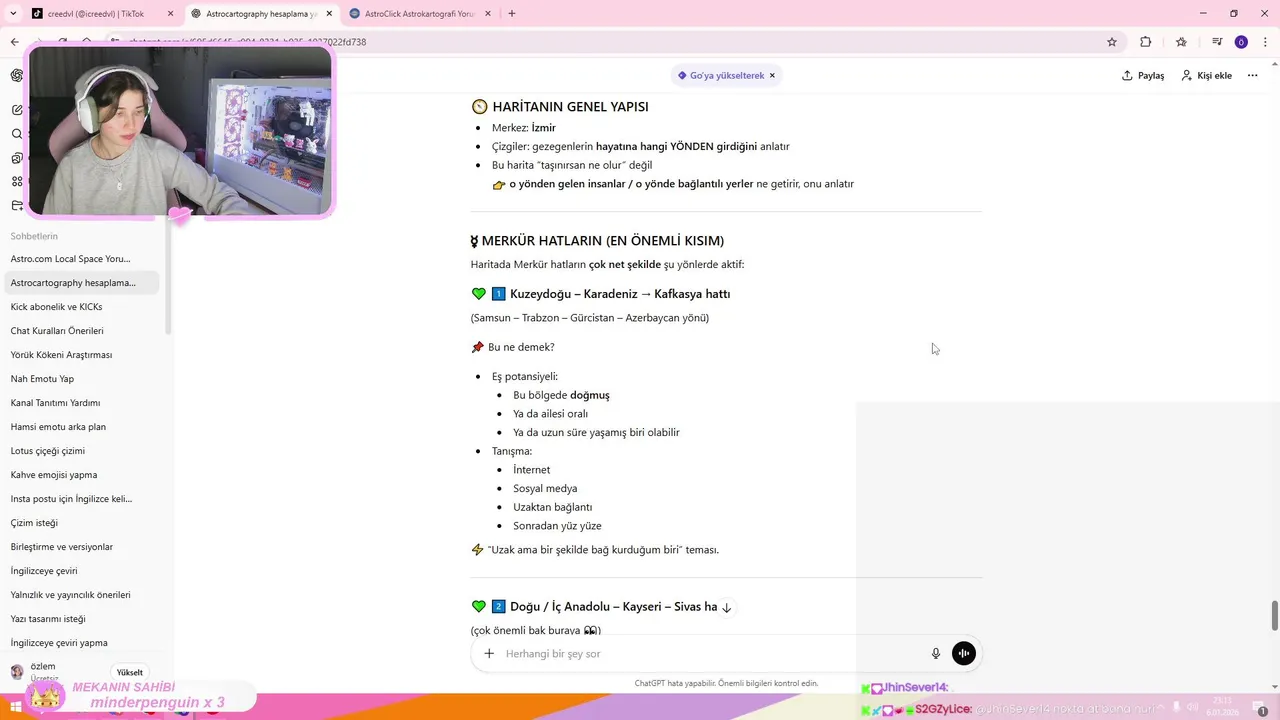Open Kick abonelik ve KICKs chat
The image size is (1280, 720).
82,307
